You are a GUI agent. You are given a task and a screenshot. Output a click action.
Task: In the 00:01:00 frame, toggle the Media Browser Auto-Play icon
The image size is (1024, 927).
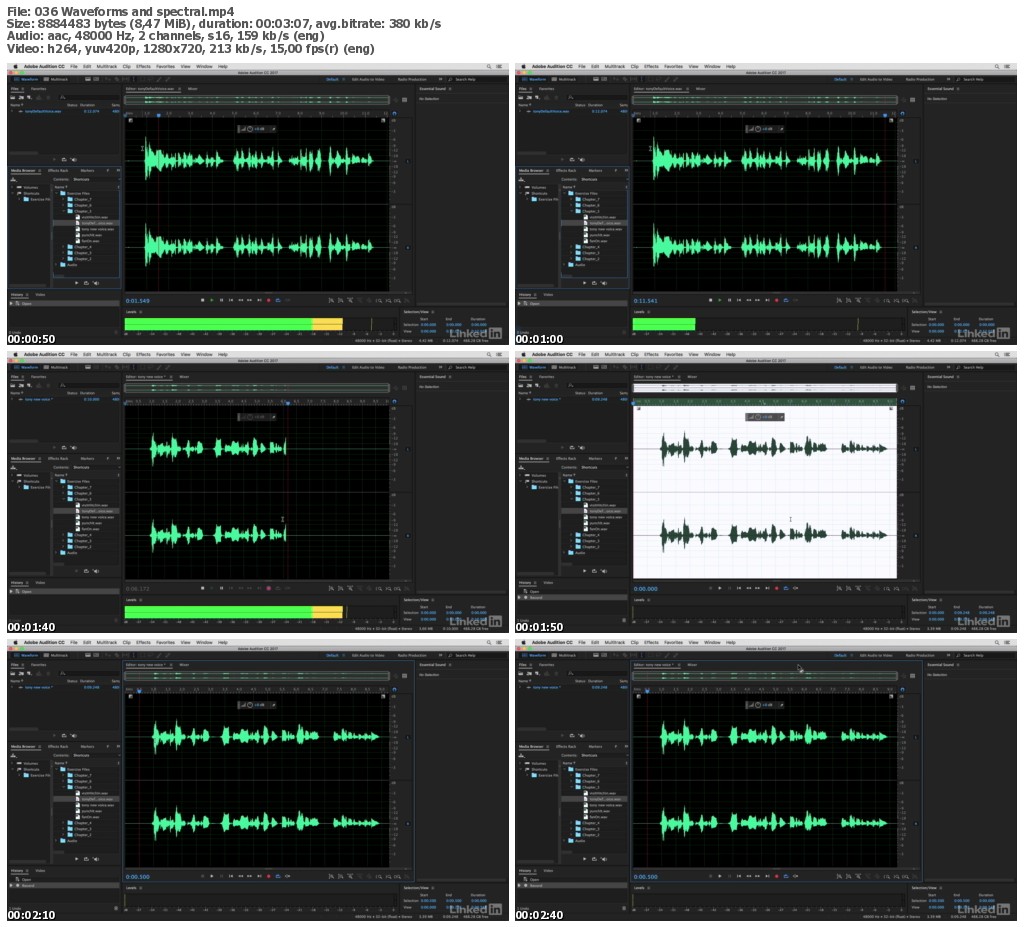point(603,283)
